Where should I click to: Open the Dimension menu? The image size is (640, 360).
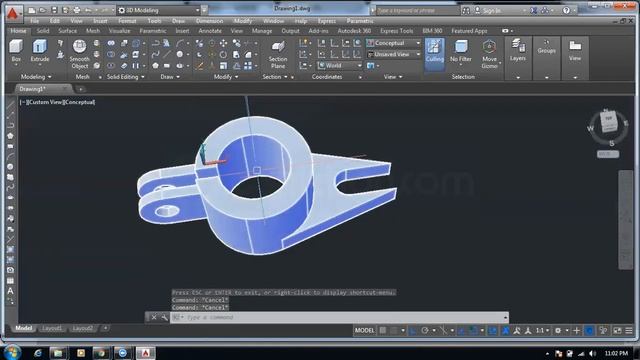pos(209,21)
